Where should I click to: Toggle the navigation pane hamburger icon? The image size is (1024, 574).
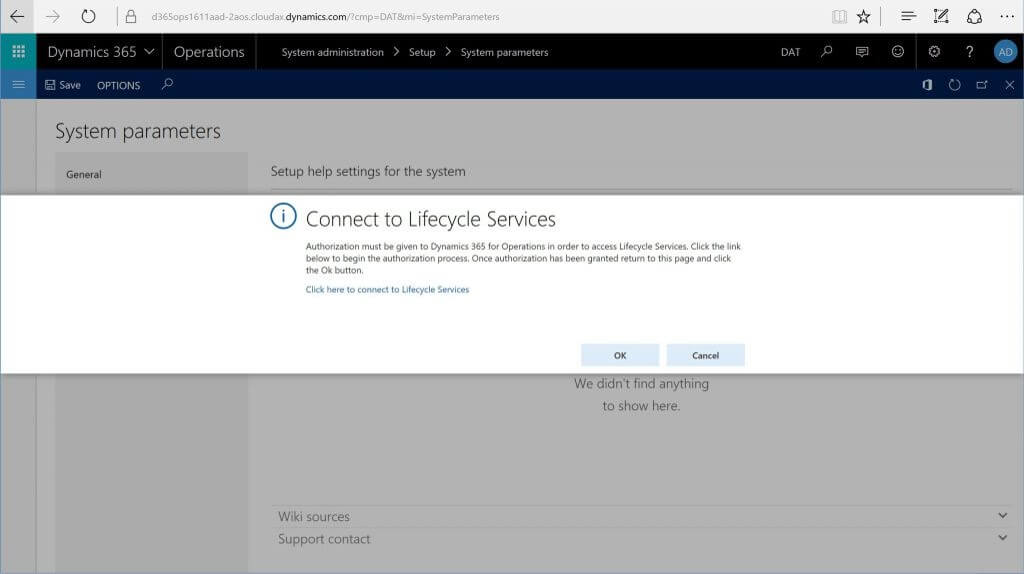coord(18,85)
